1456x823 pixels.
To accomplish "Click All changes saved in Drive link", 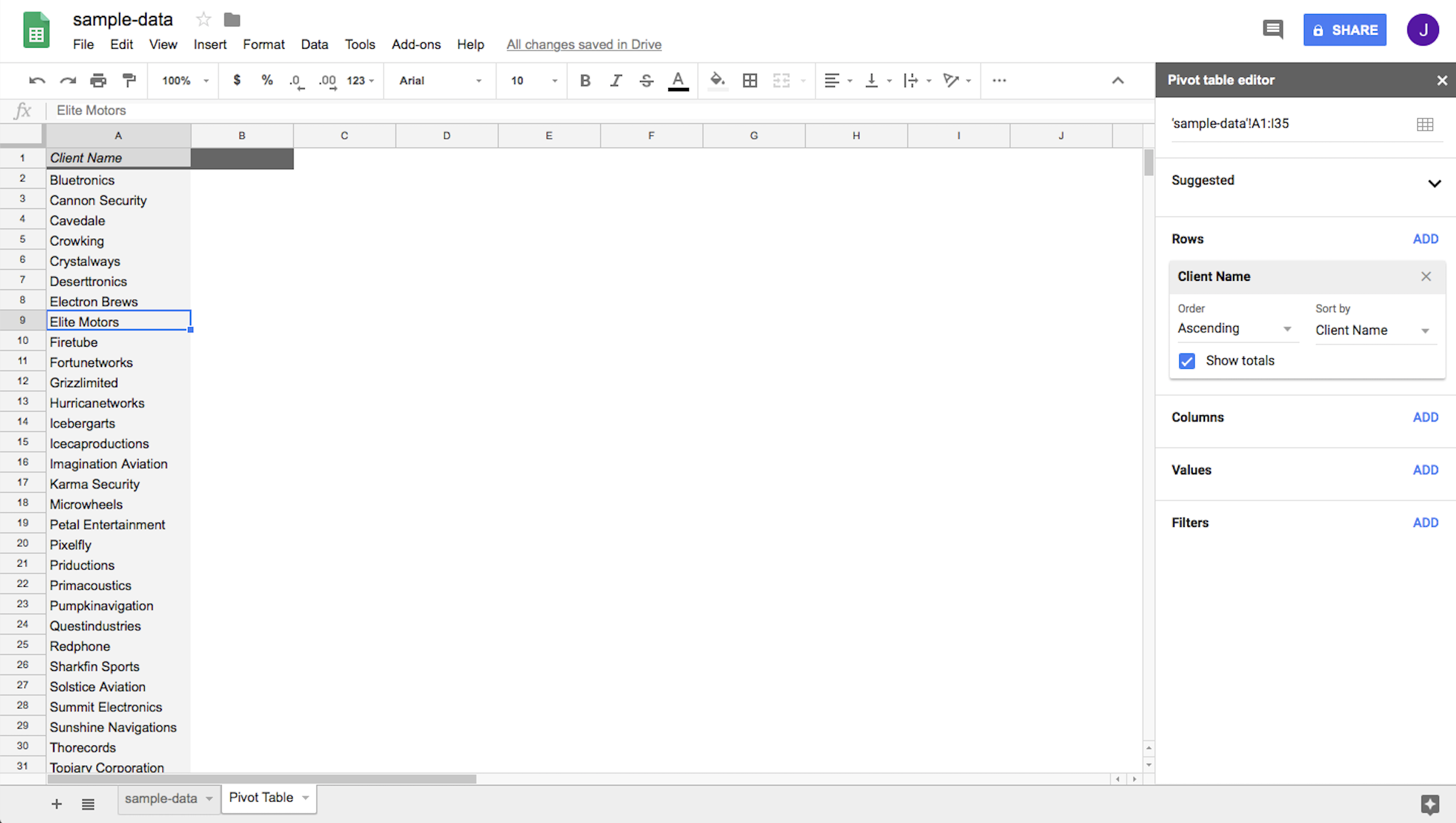I will 584,45.
